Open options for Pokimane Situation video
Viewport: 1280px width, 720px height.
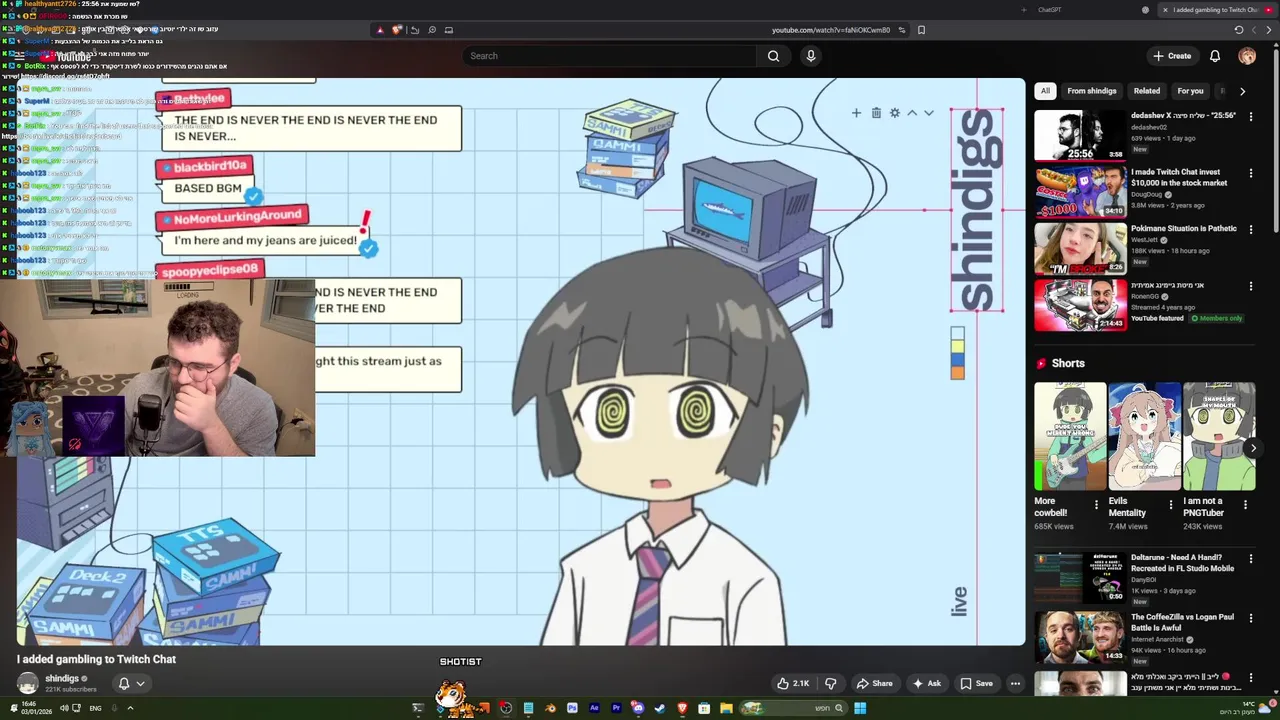tap(1250, 230)
